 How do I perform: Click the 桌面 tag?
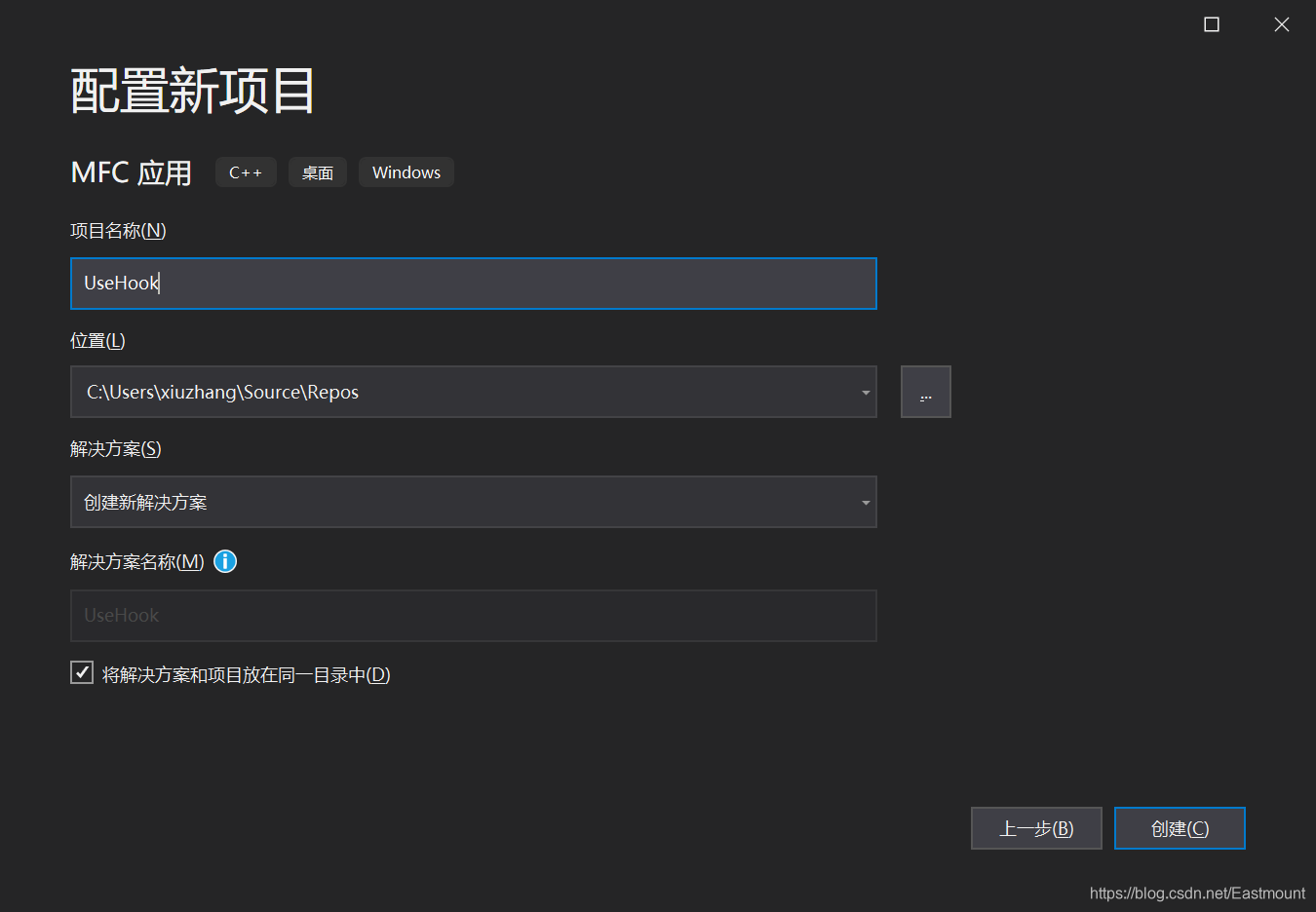tap(318, 172)
